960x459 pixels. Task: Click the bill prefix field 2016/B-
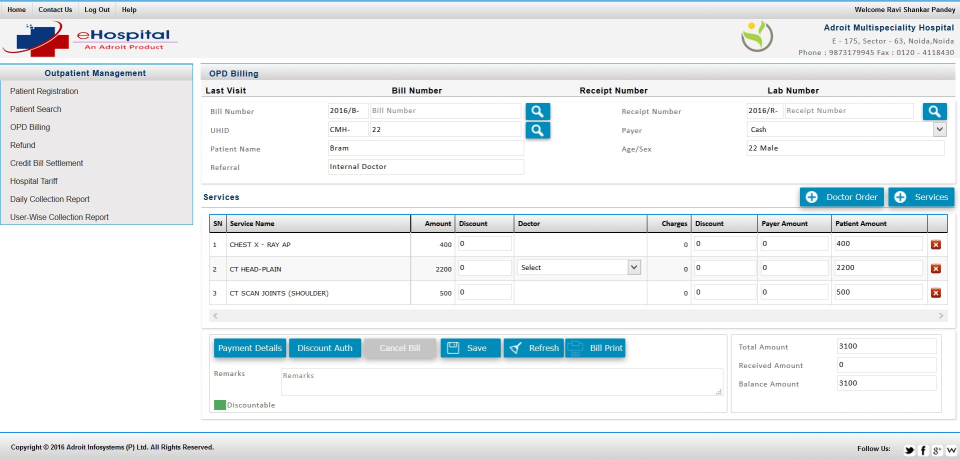tap(348, 111)
